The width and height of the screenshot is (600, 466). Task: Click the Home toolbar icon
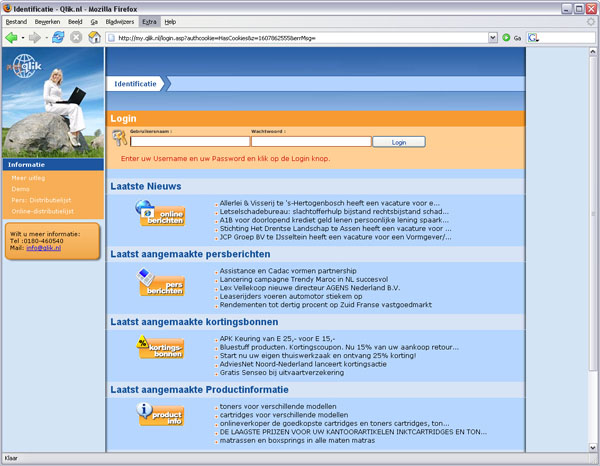click(93, 38)
